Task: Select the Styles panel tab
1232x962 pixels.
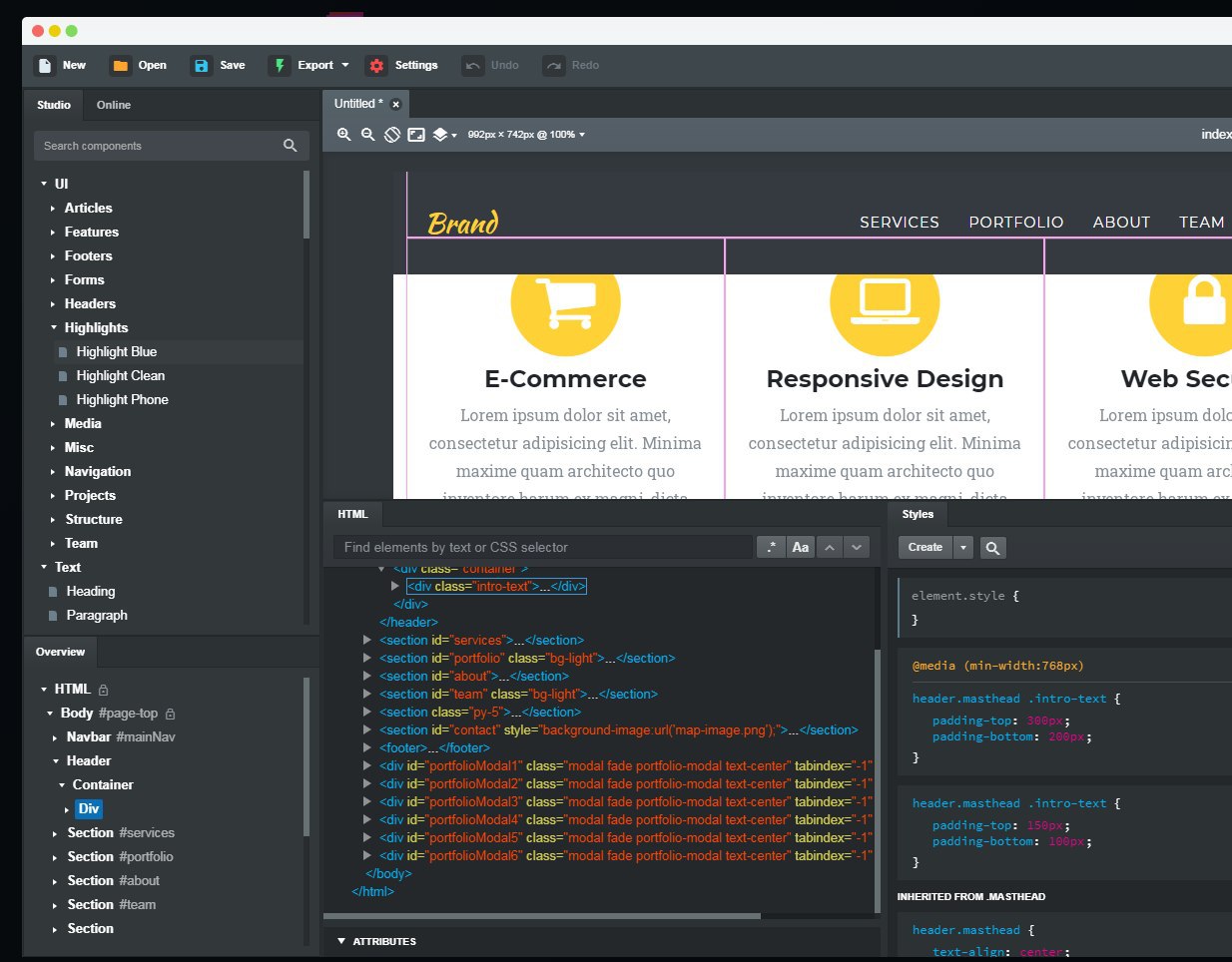Action: [918, 514]
